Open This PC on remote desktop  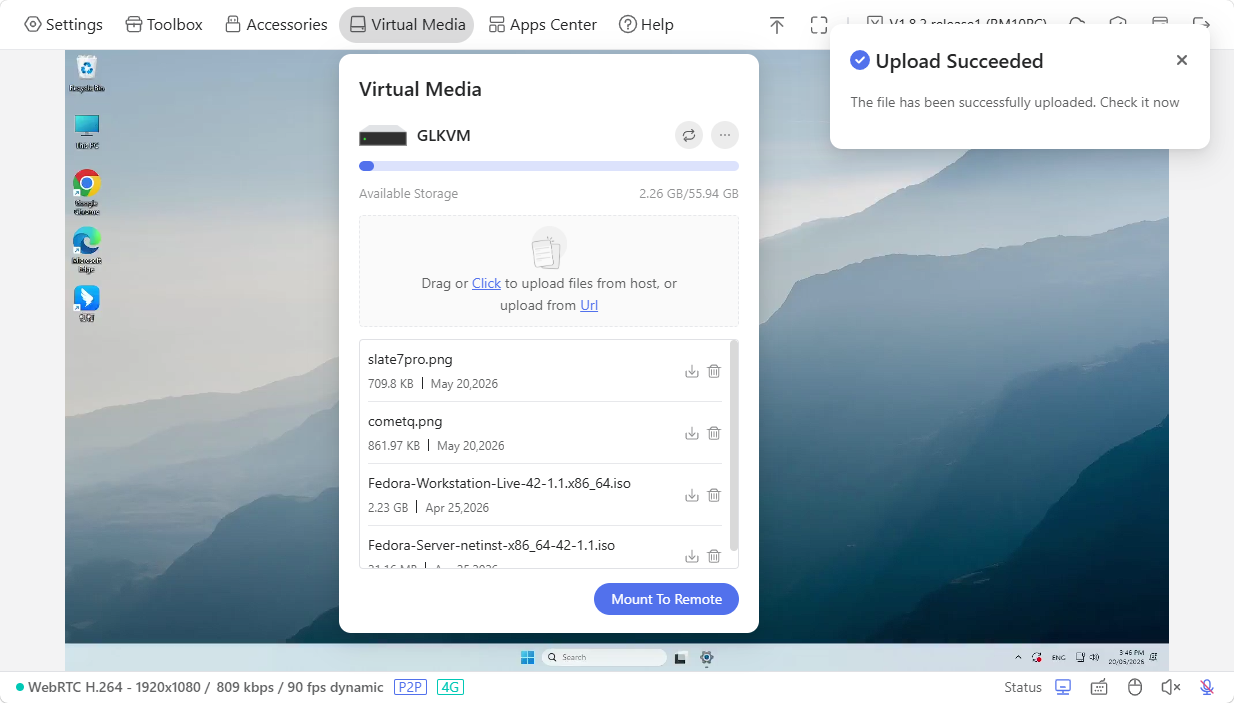[x=87, y=131]
